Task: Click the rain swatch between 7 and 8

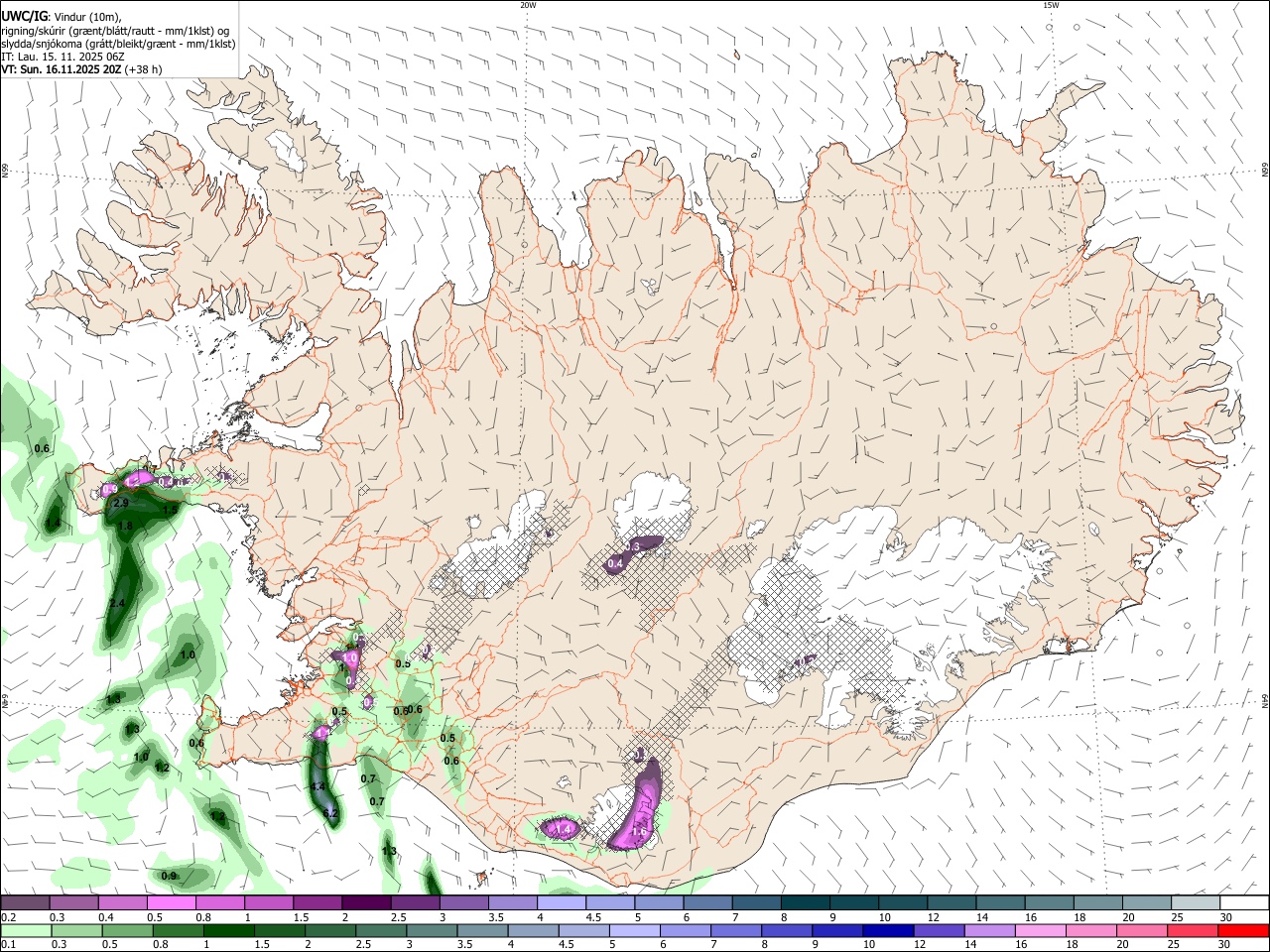Action: [735, 930]
